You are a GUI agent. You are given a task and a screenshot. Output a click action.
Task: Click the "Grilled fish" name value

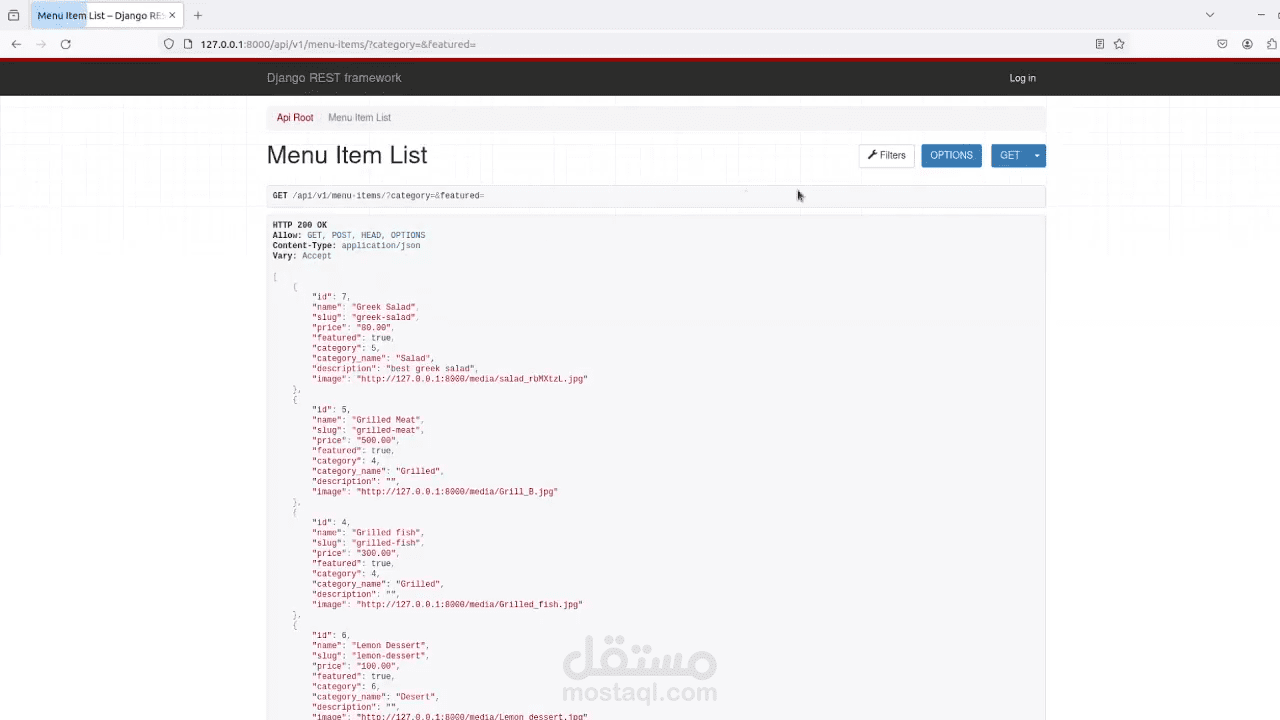386,533
